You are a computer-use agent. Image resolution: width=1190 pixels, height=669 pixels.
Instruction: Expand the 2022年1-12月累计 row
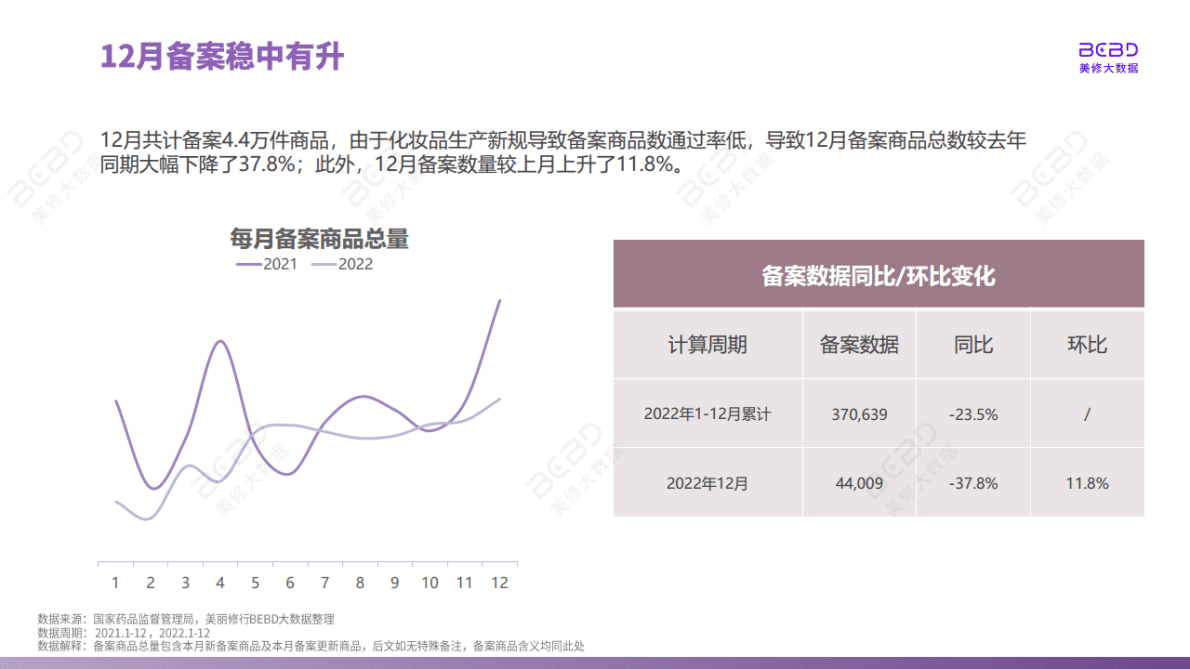coord(708,413)
